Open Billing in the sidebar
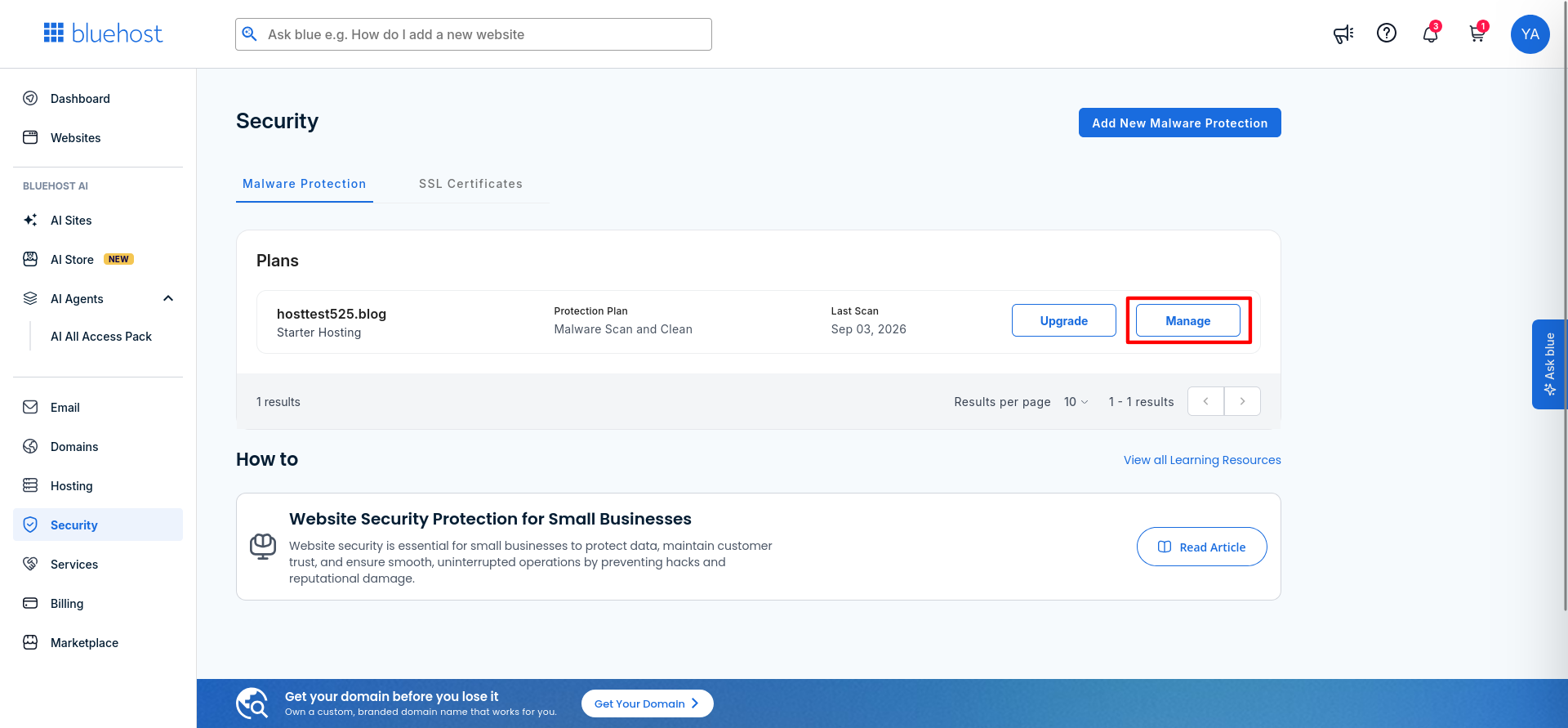The image size is (1568, 728). 98,603
